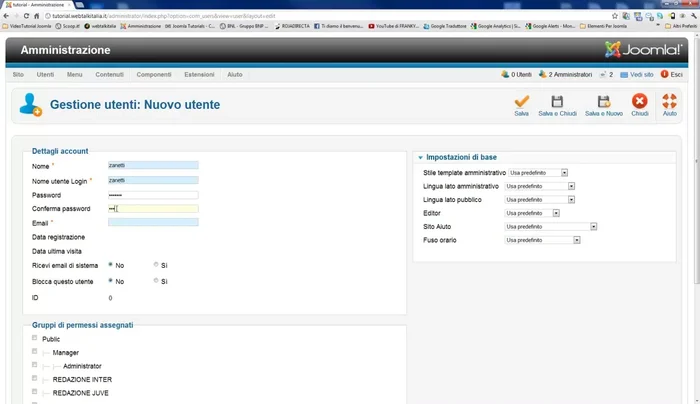The width and height of the screenshot is (700, 404).
Task: Select Si for Ricevi email di sistema
Action: (156, 265)
